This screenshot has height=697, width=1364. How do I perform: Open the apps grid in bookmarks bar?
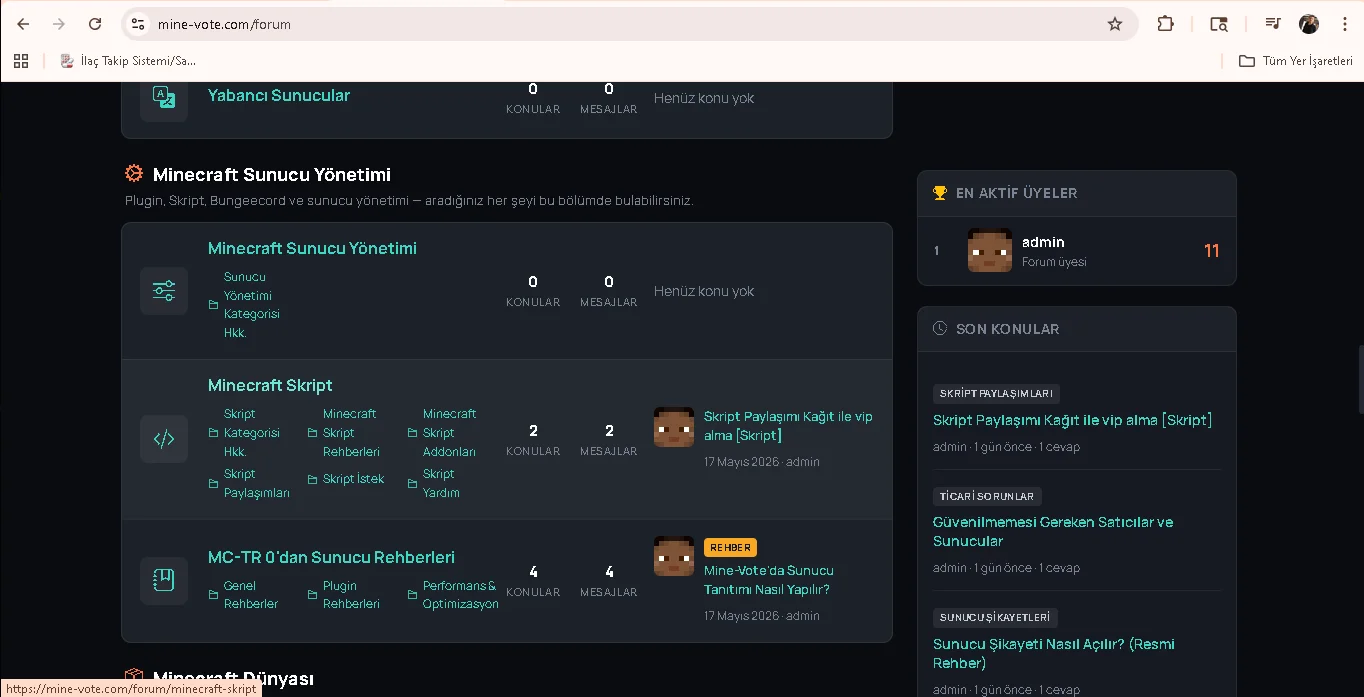point(21,61)
